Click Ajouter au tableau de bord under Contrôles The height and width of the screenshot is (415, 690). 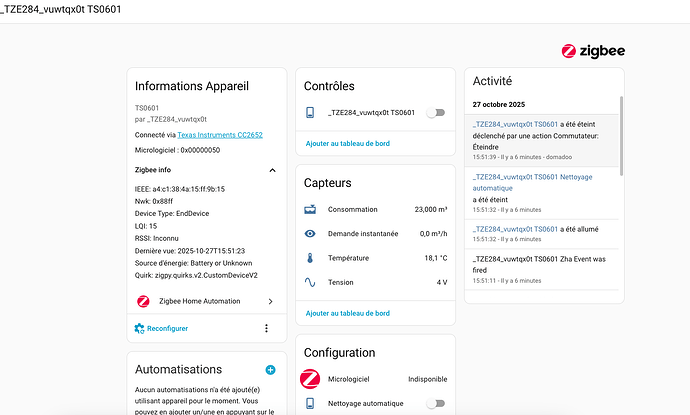pyautogui.click(x=346, y=145)
